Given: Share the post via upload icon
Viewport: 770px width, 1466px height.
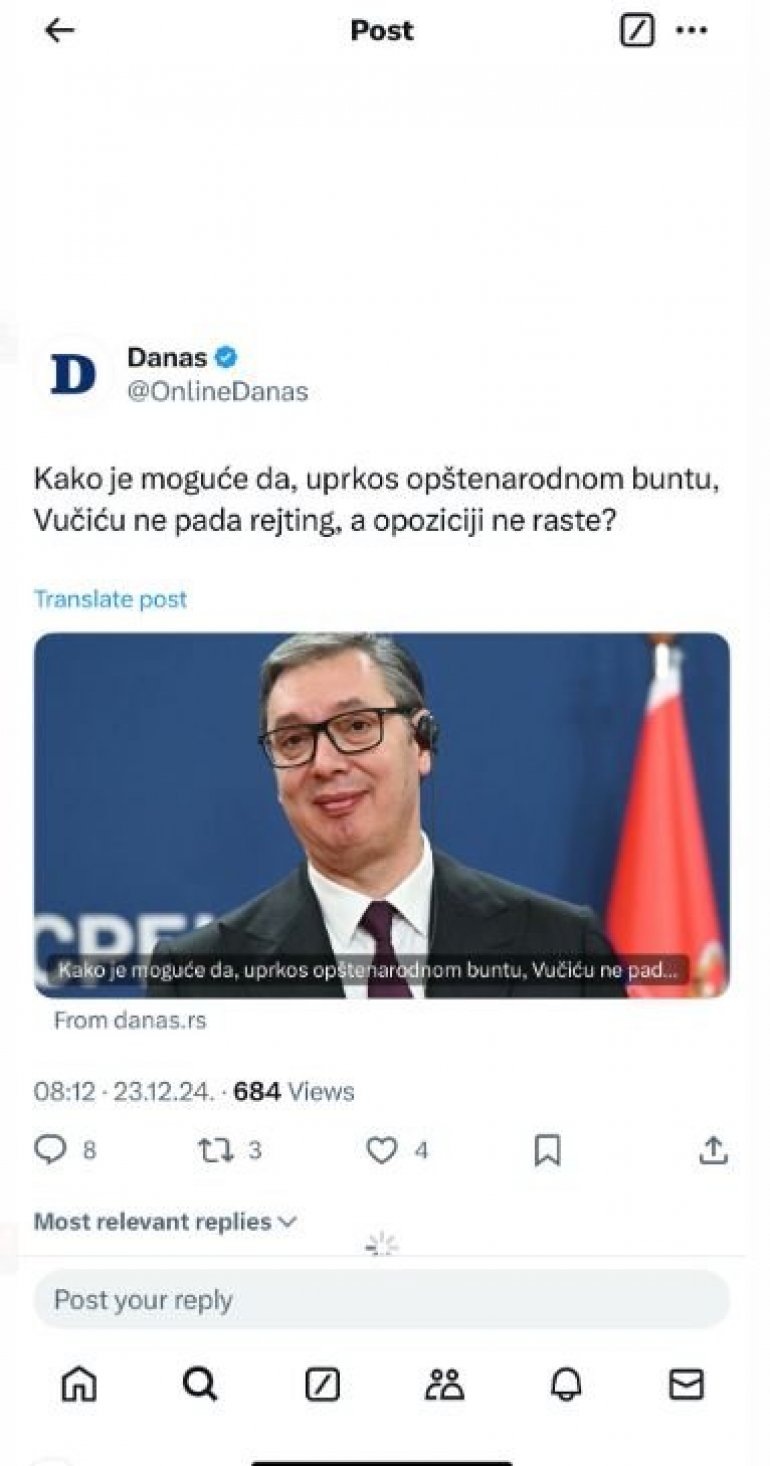Looking at the screenshot, I should [713, 1151].
